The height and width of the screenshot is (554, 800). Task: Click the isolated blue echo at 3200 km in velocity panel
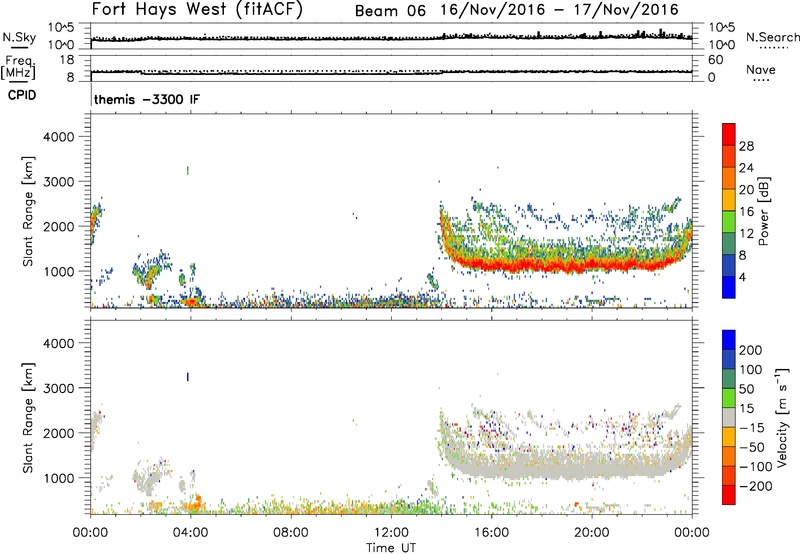[x=188, y=377]
